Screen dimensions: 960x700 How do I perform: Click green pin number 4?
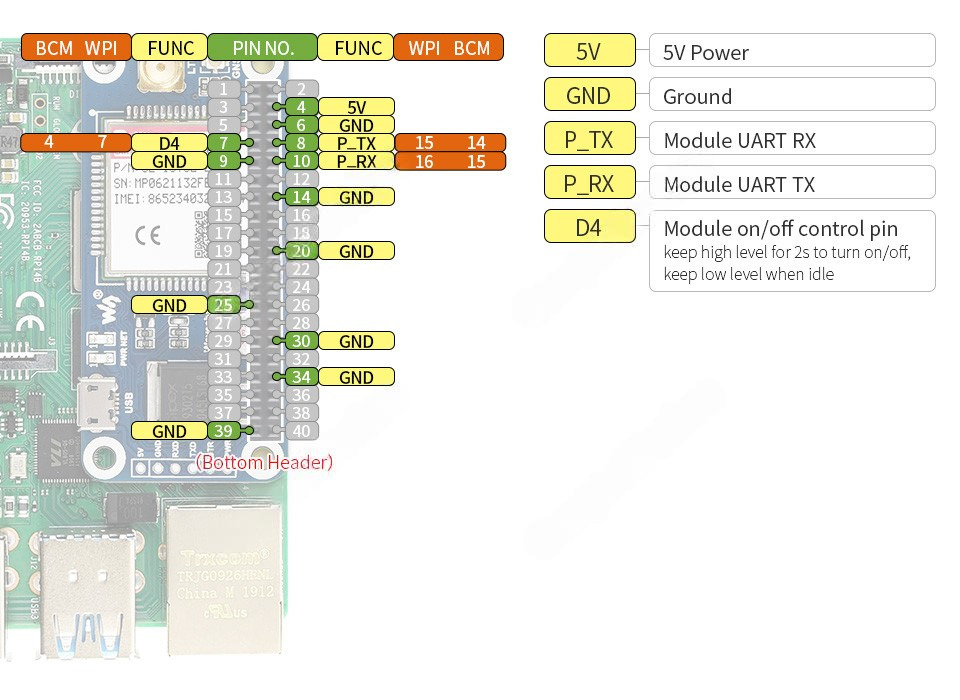(301, 107)
